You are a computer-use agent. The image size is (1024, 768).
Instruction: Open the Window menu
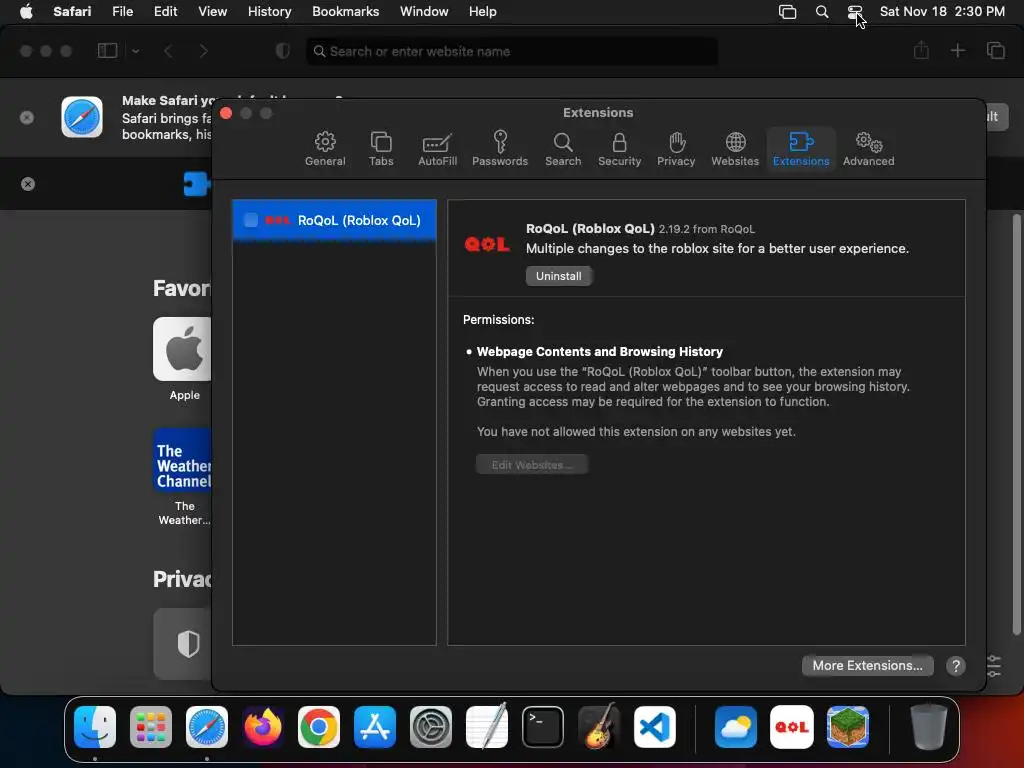(424, 12)
